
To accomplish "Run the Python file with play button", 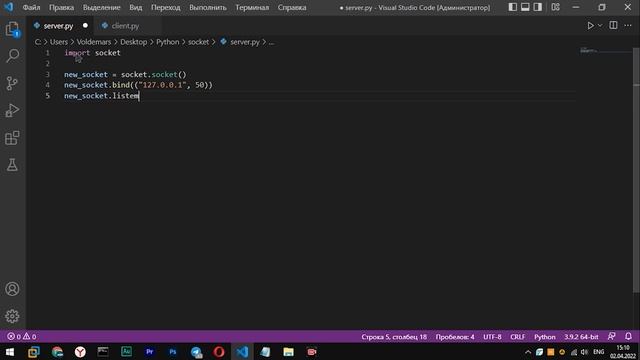I will (x=590, y=26).
